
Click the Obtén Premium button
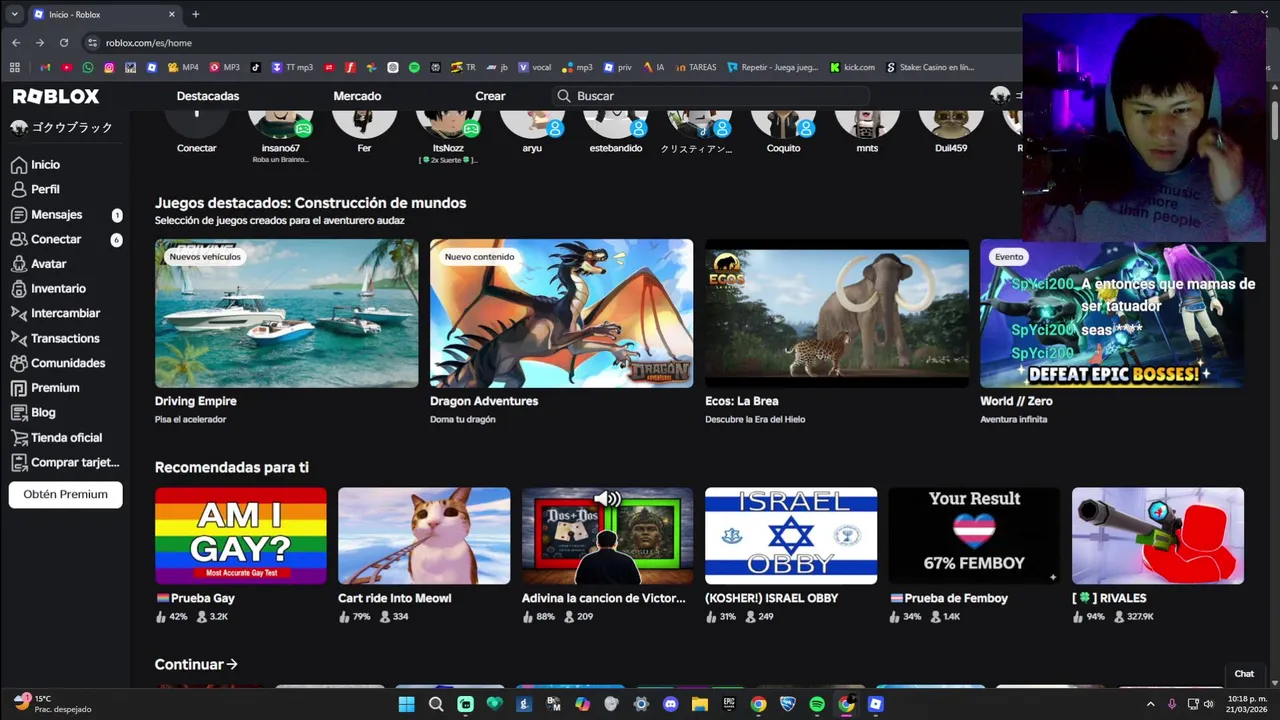tap(66, 494)
